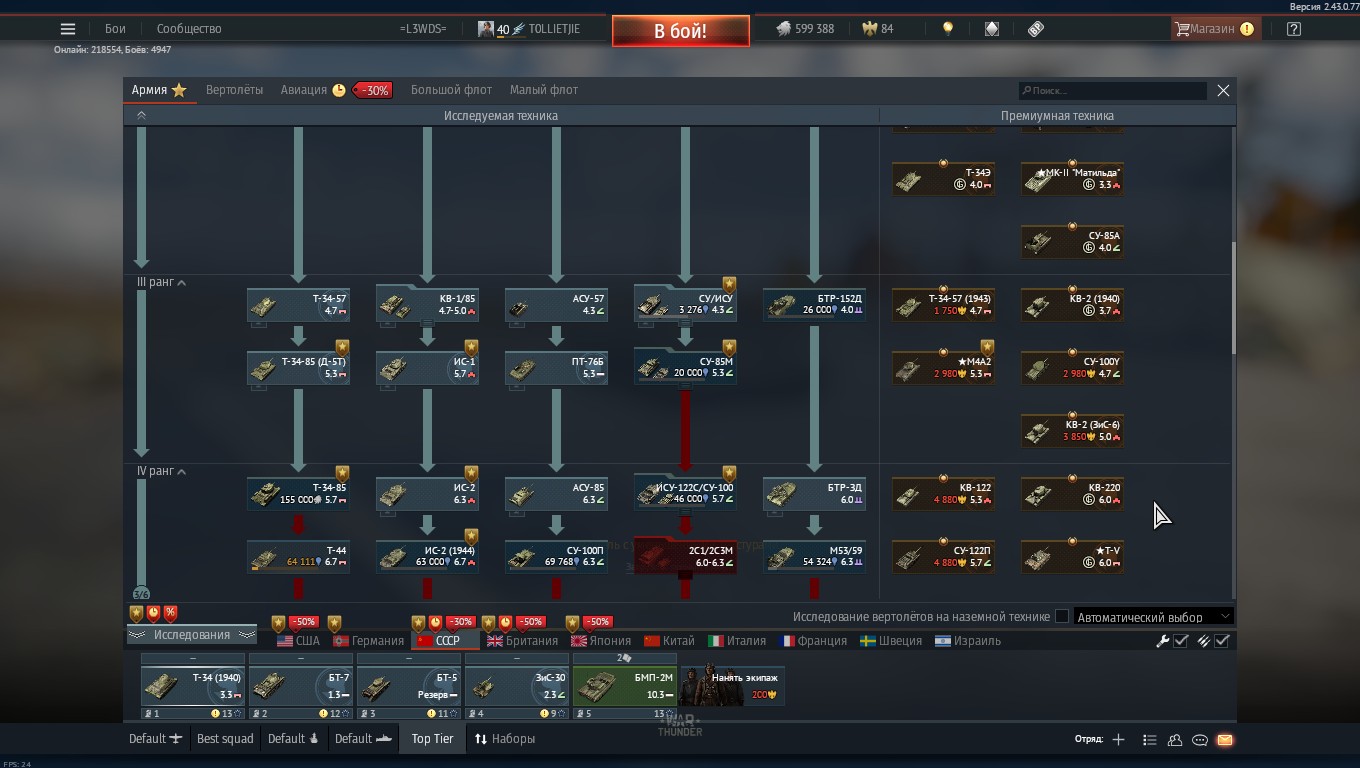1360x768 pixels.
Task: Click the research tree vertical scrollbar
Action: click(x=1233, y=297)
